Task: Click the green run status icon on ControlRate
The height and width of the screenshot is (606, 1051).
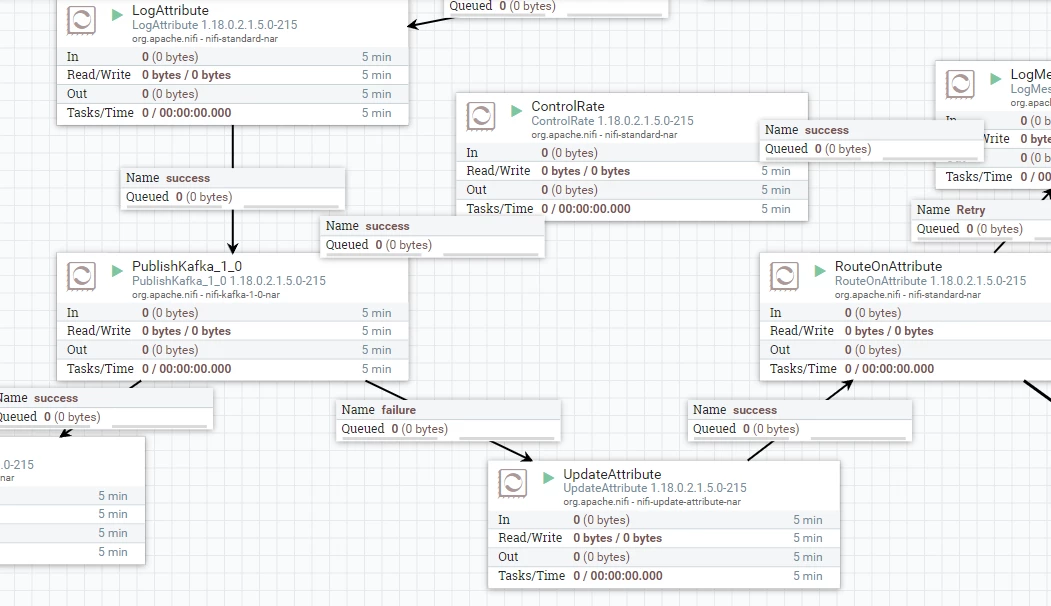Action: tap(516, 111)
